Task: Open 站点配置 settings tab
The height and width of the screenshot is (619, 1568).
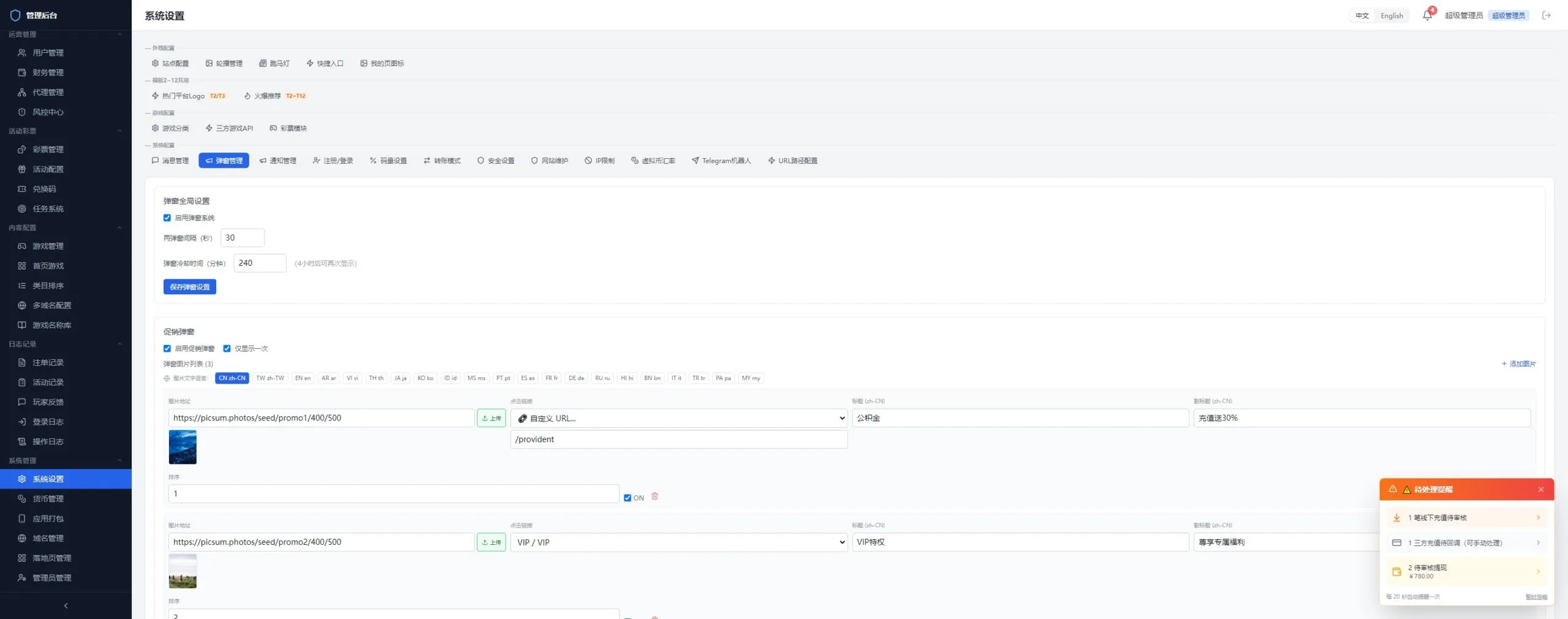Action: tap(170, 63)
